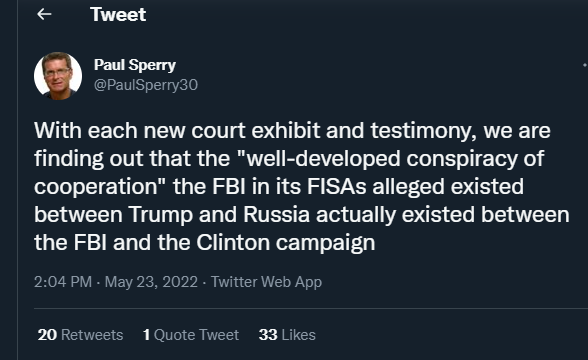Image resolution: width=588 pixels, height=360 pixels.
Task: View the 33 Likes list
Action: coord(287,335)
